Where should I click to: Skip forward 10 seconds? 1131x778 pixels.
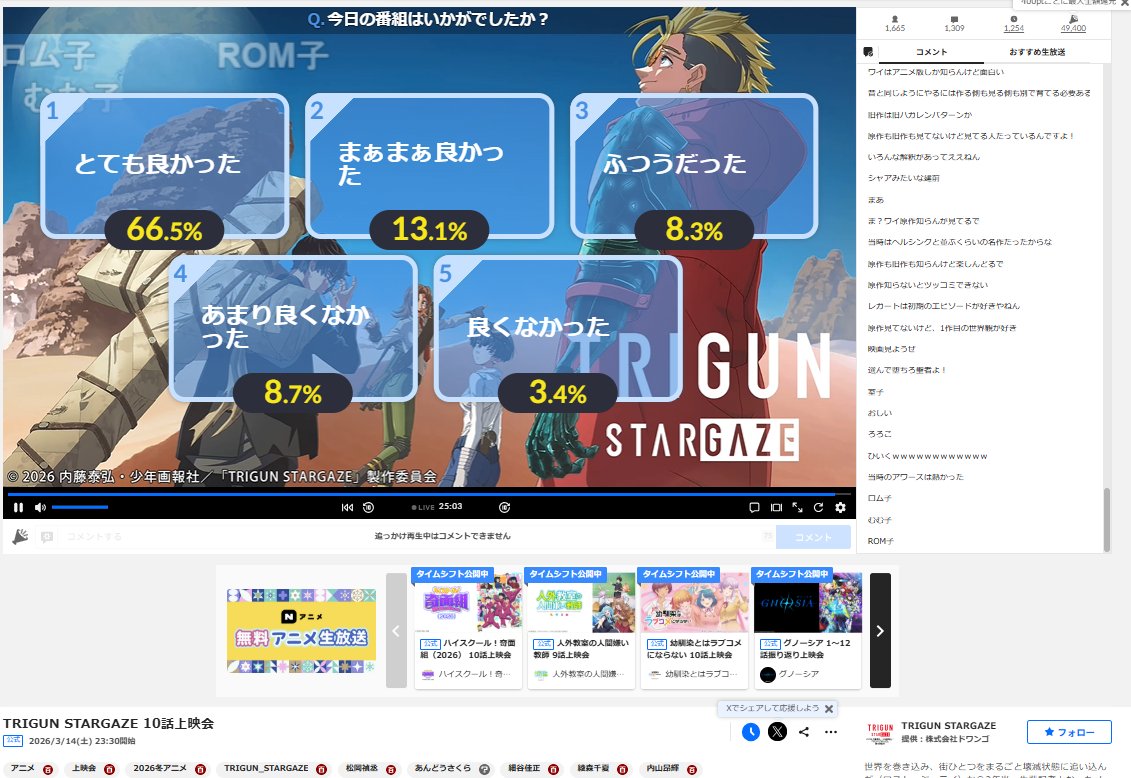[x=505, y=508]
